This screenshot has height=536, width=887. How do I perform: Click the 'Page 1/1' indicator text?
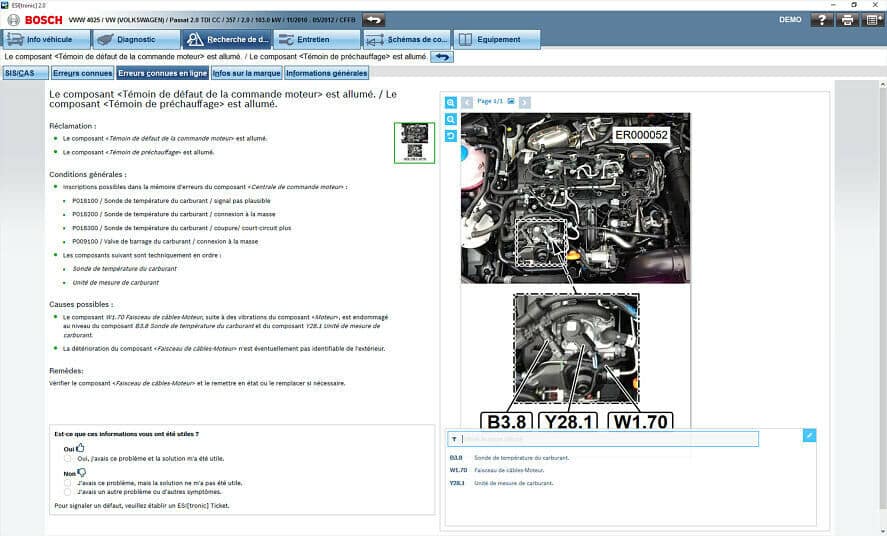(x=490, y=101)
